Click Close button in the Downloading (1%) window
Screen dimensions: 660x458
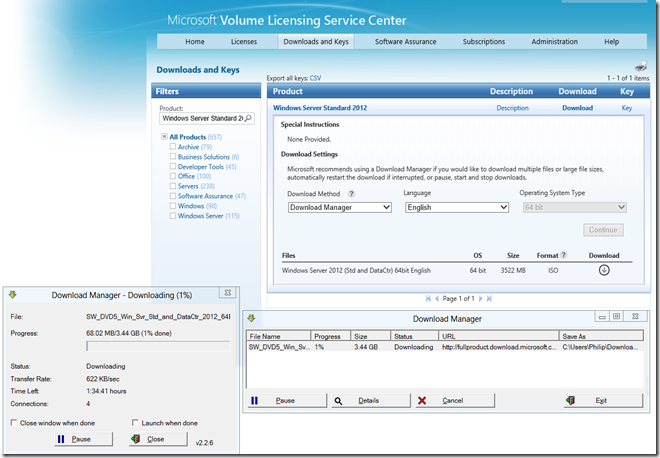tap(158, 439)
